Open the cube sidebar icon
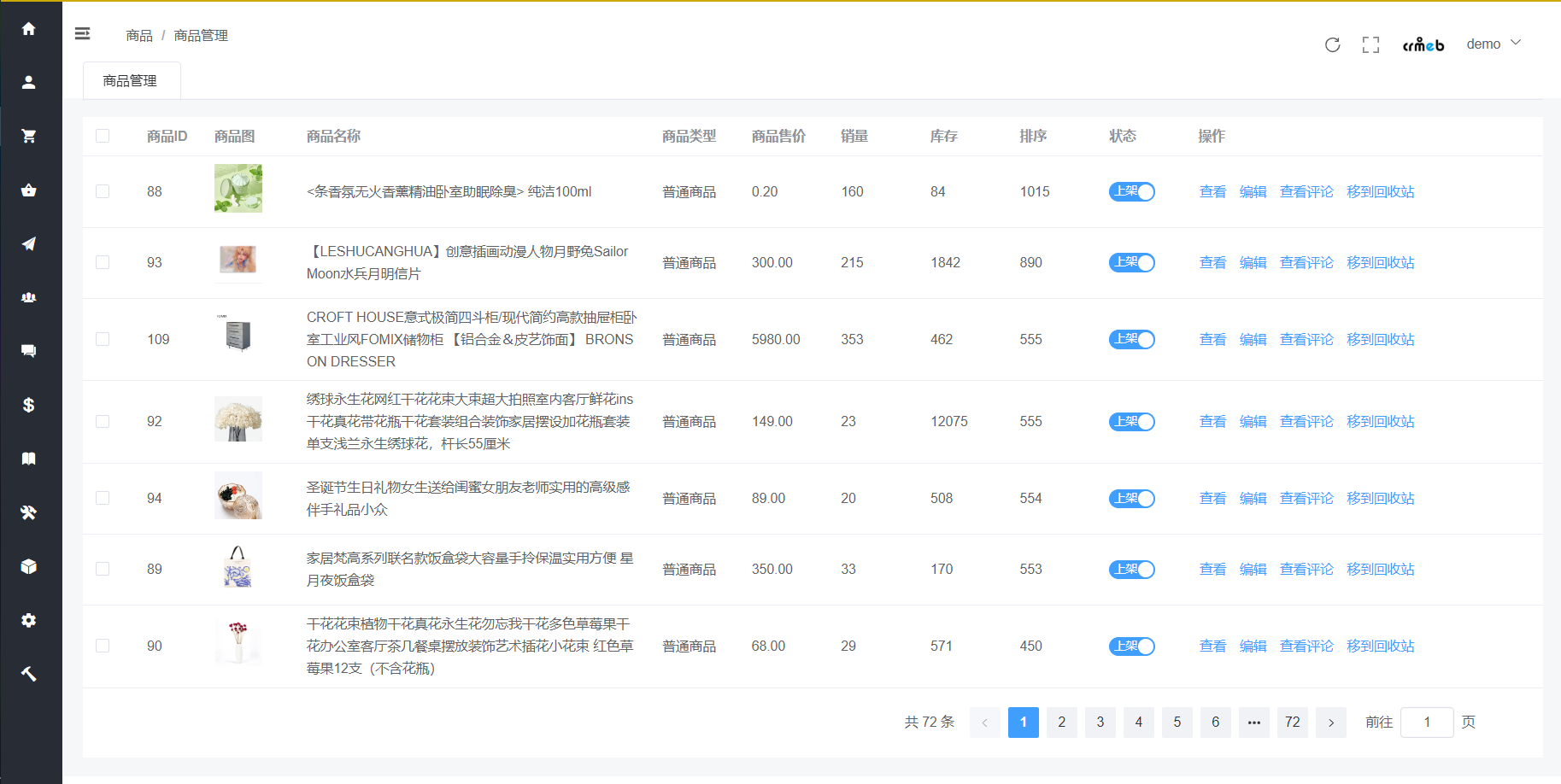Viewport: 1561px width, 784px height. 28,566
